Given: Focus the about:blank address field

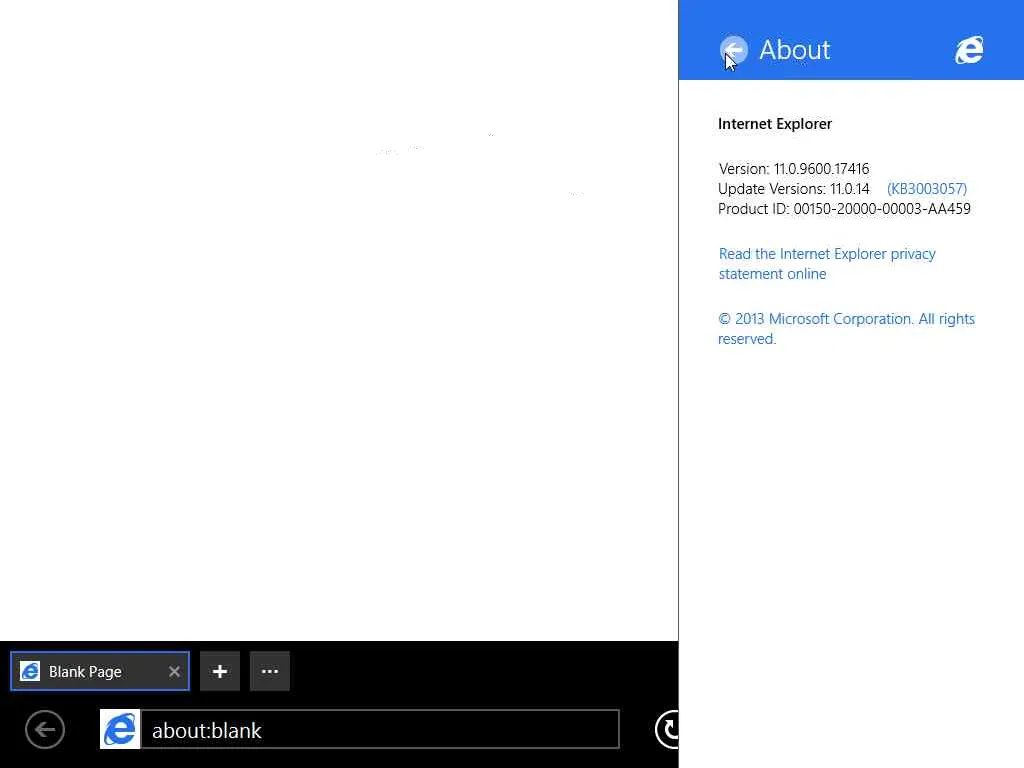Looking at the screenshot, I should 380,729.
